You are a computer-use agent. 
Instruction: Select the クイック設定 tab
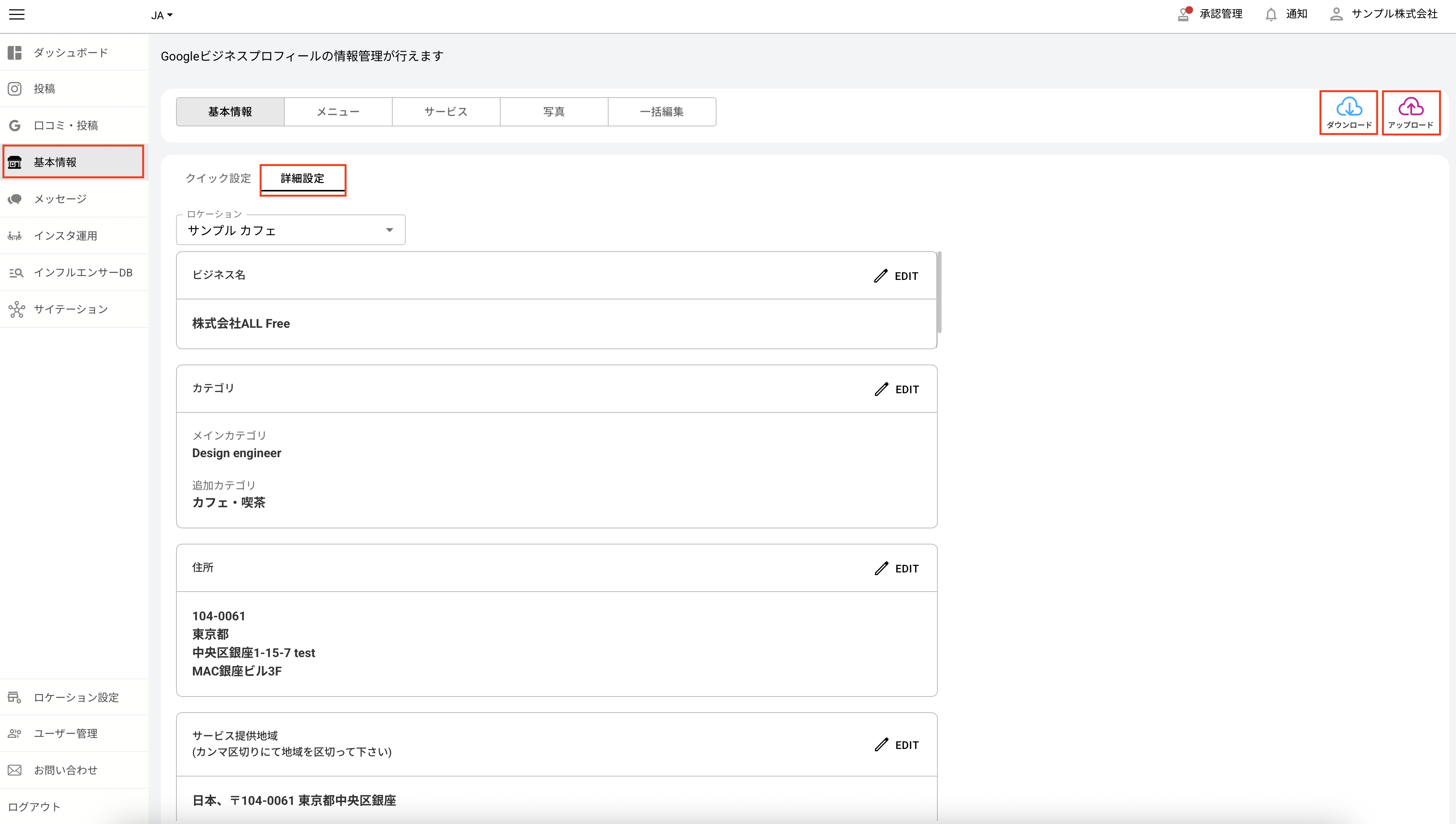click(218, 179)
